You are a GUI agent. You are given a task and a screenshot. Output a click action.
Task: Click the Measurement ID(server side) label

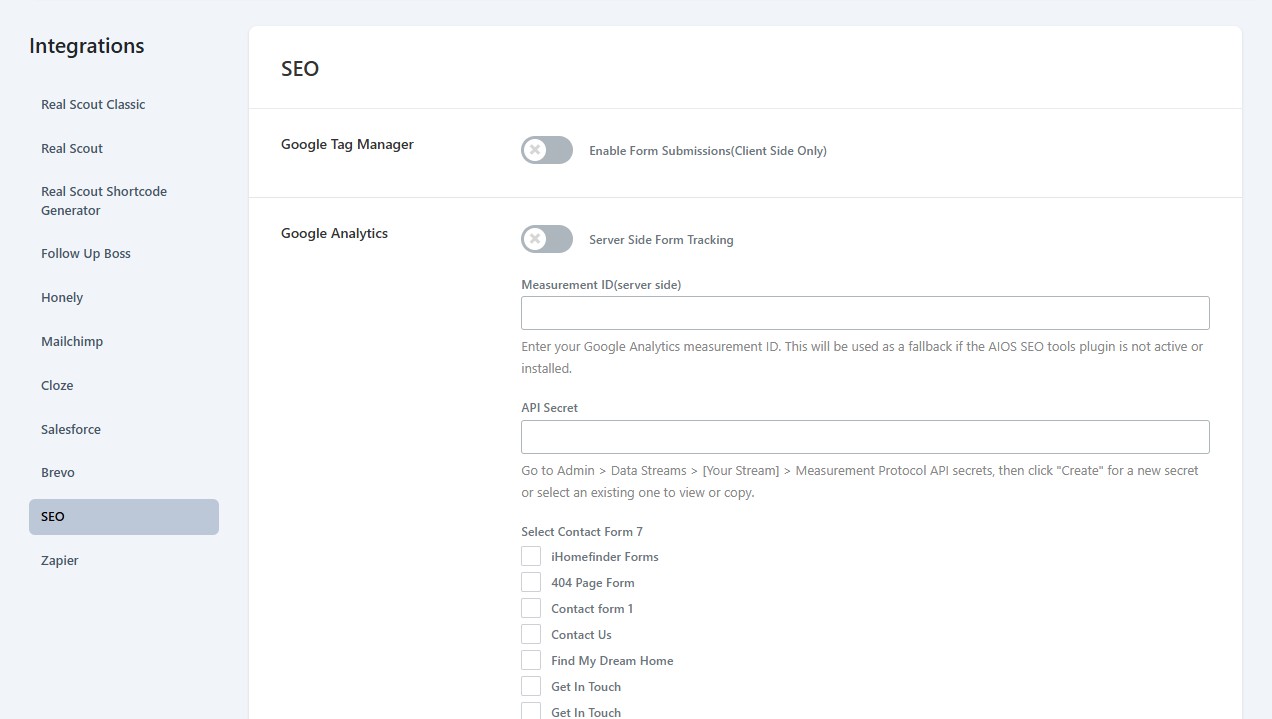click(601, 284)
